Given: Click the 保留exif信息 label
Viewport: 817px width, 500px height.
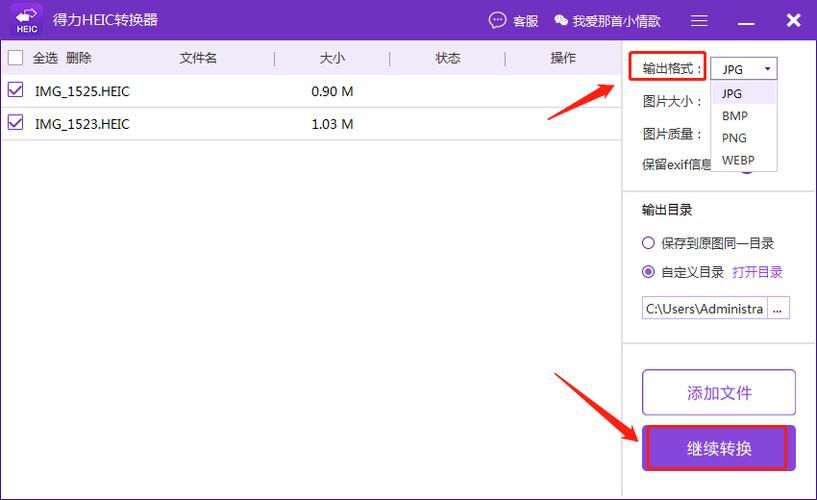Looking at the screenshot, I should tap(676, 165).
